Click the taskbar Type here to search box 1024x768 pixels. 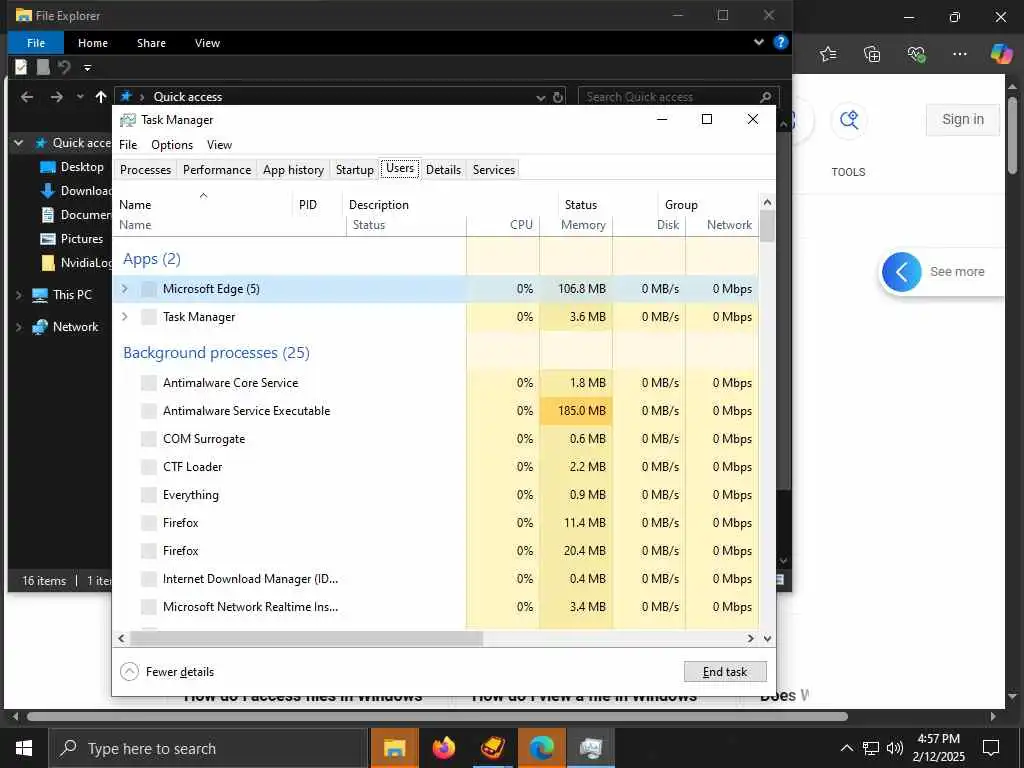[x=208, y=748]
